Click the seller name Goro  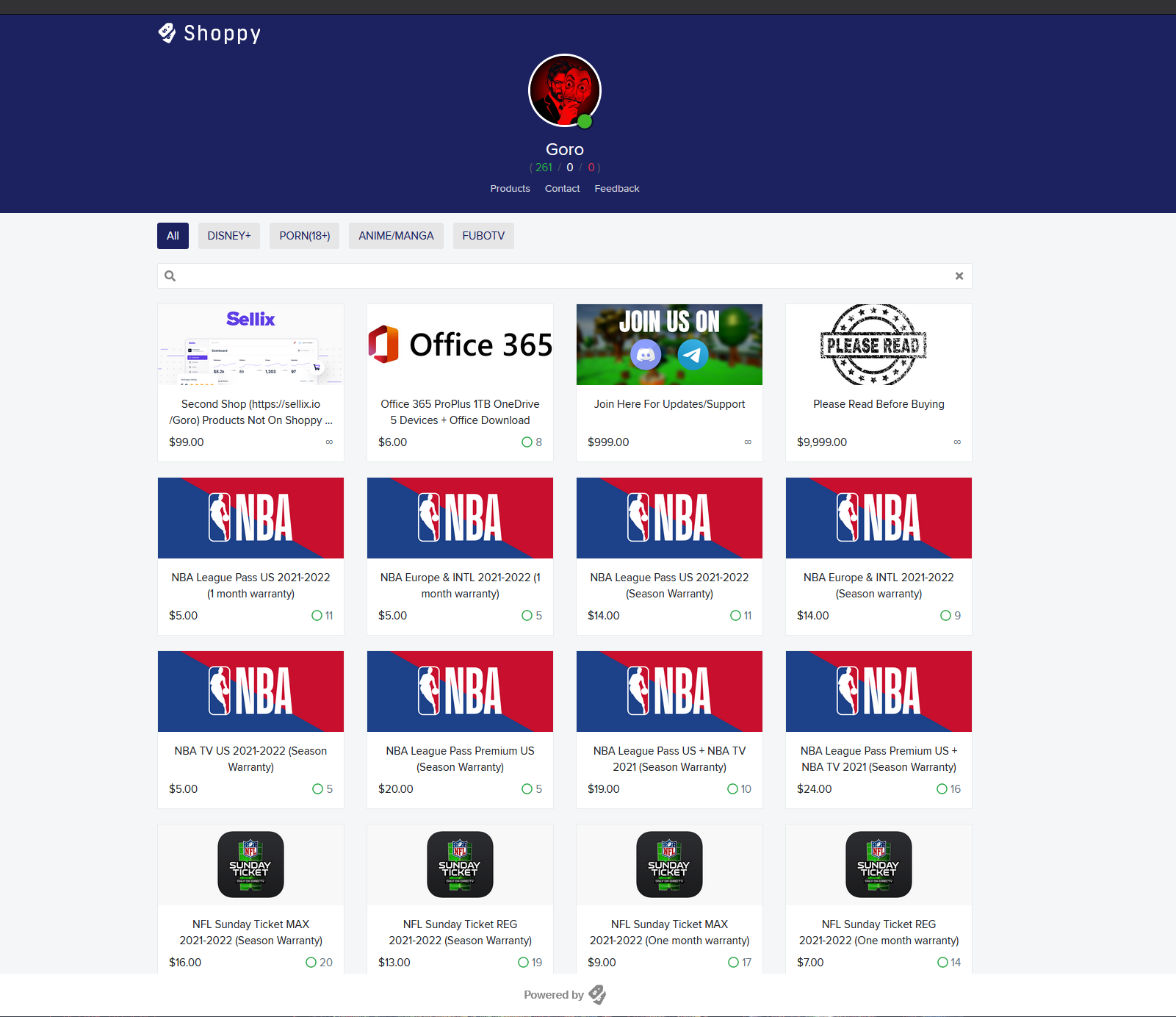565,150
